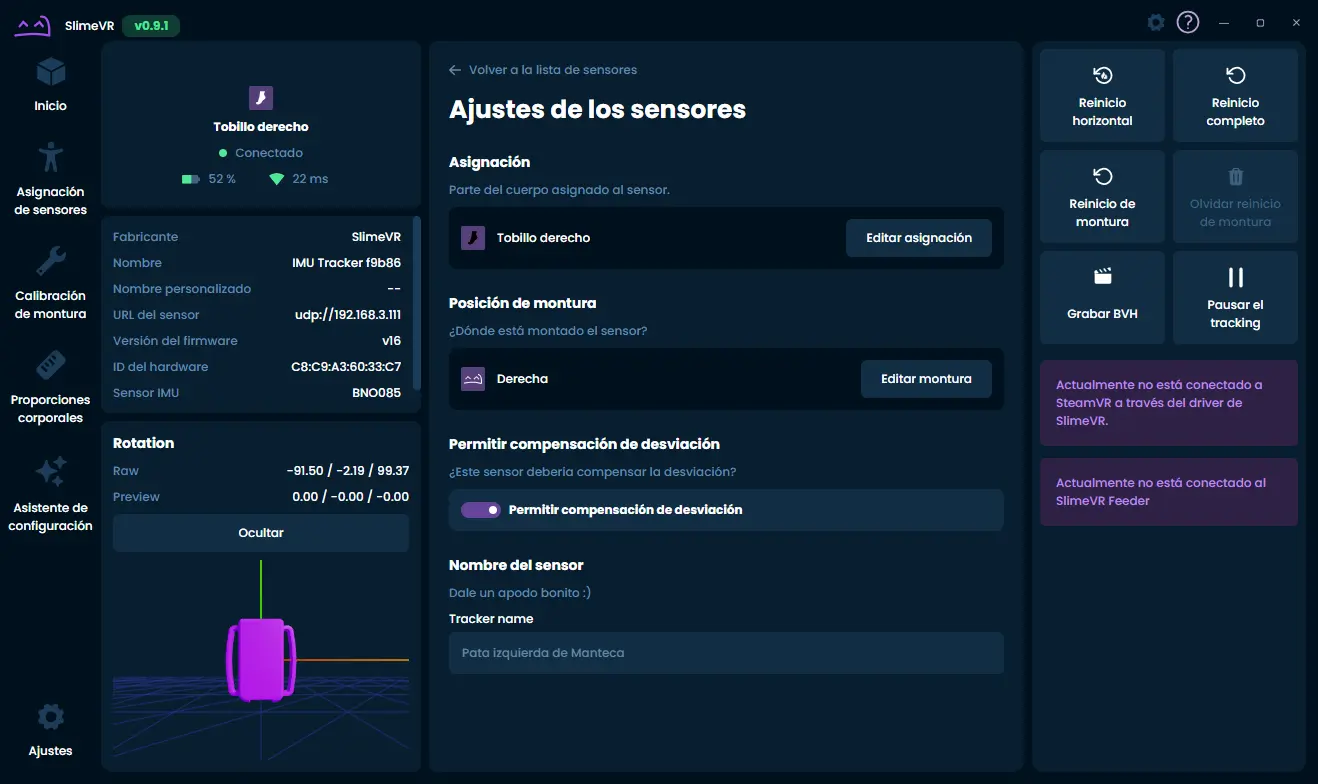Hide the rotation preview with Ocultar

261,533
